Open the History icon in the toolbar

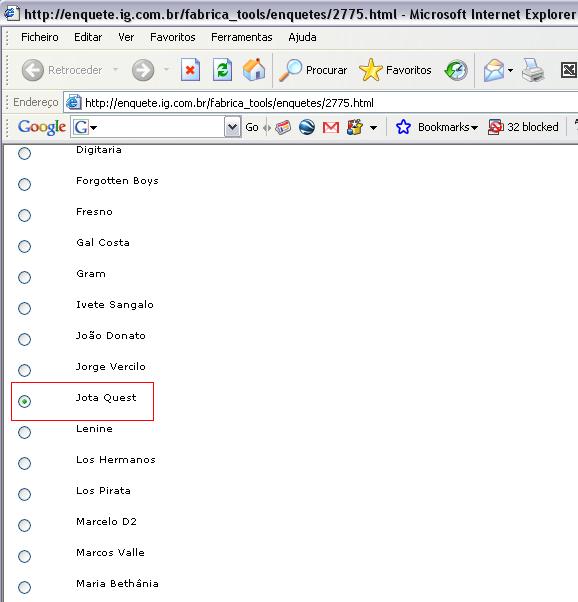[456, 70]
